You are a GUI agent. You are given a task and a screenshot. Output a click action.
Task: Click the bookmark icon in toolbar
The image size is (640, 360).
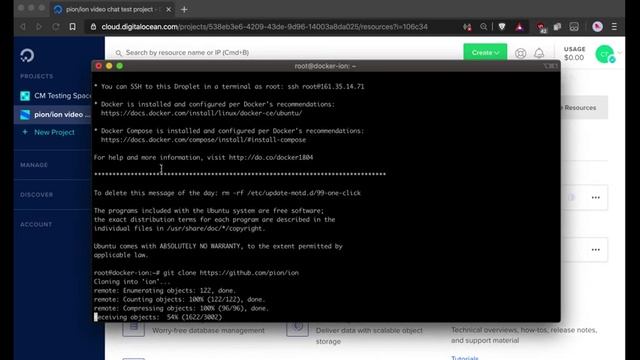click(x=72, y=27)
